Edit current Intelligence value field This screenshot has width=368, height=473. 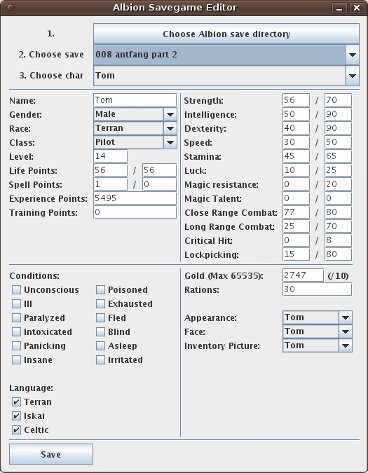(296, 114)
